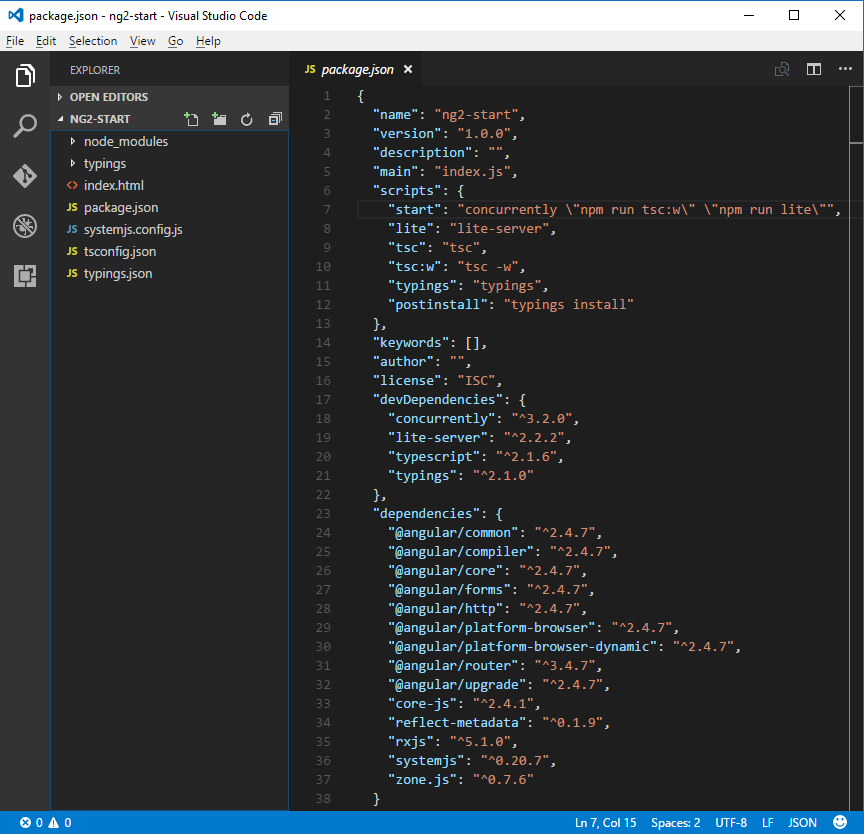Click the Visual Studio Code logo icon

(16, 15)
